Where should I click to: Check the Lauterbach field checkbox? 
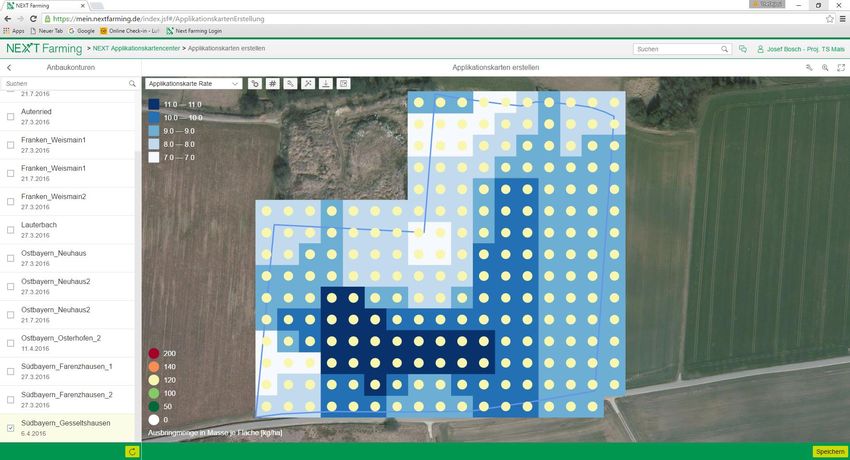click(x=11, y=231)
